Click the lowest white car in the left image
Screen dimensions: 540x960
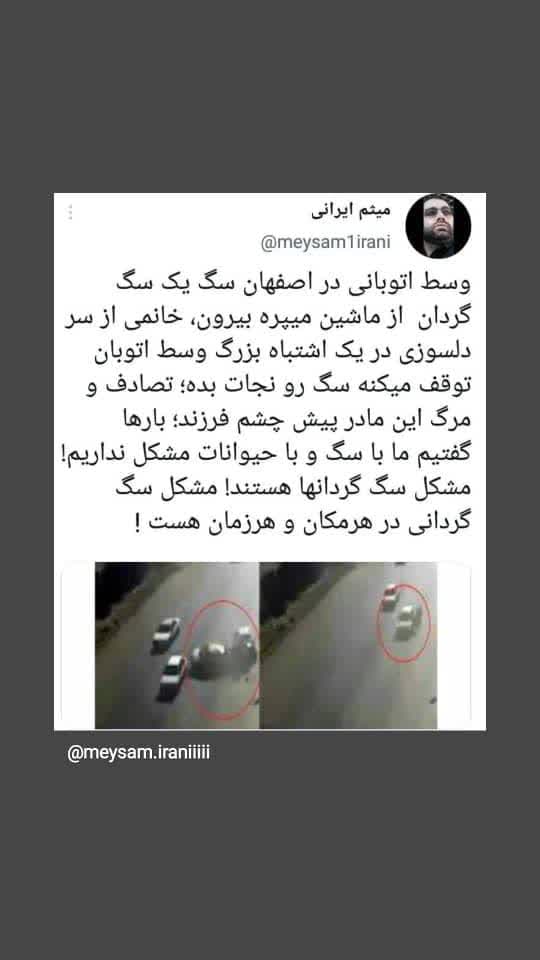pos(173,677)
